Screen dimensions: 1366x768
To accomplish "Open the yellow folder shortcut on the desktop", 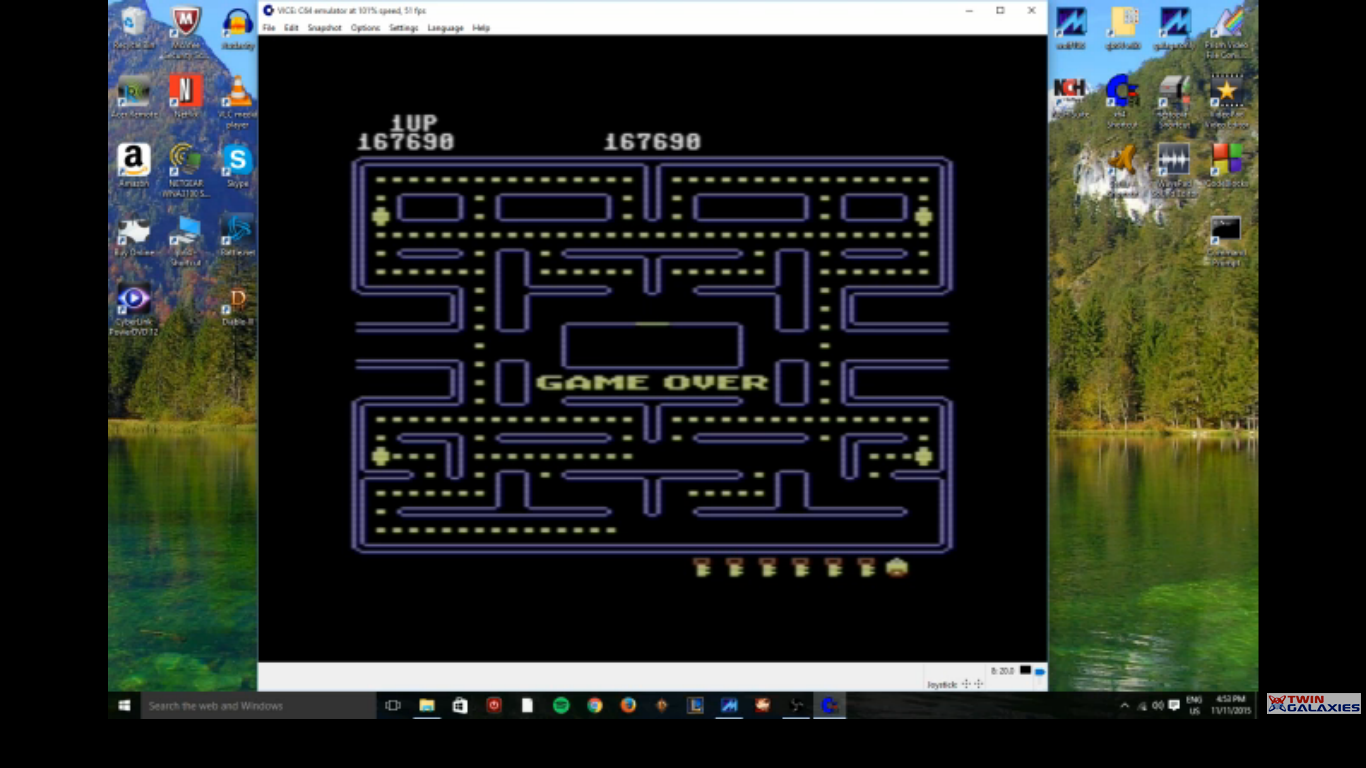I will click(1122, 27).
